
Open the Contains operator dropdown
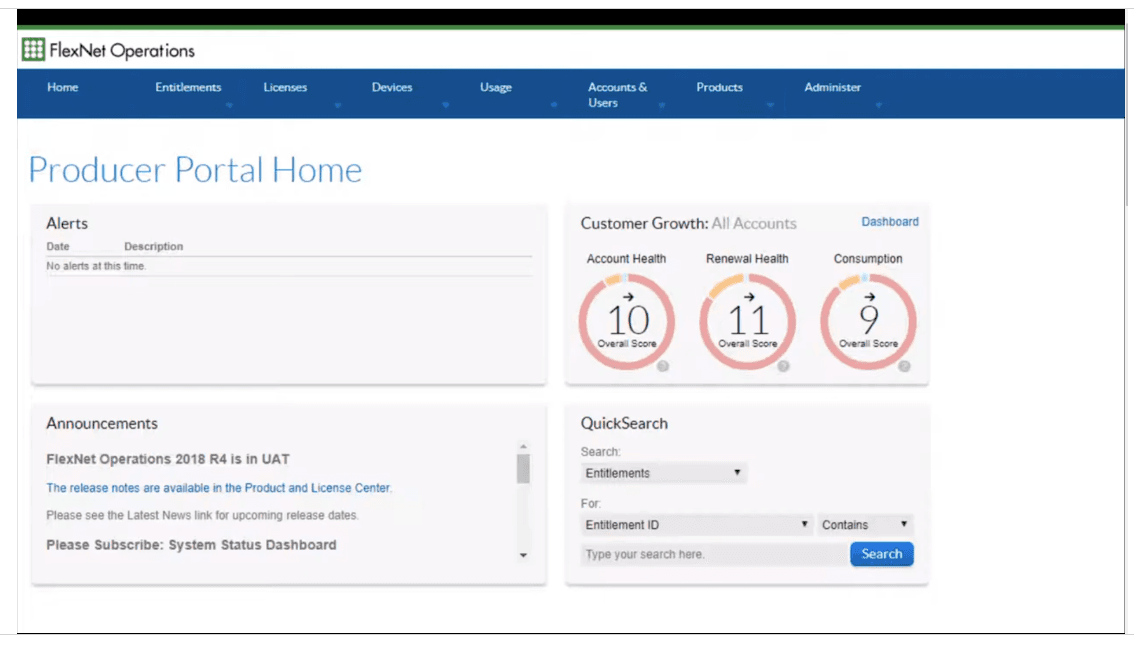tap(866, 524)
